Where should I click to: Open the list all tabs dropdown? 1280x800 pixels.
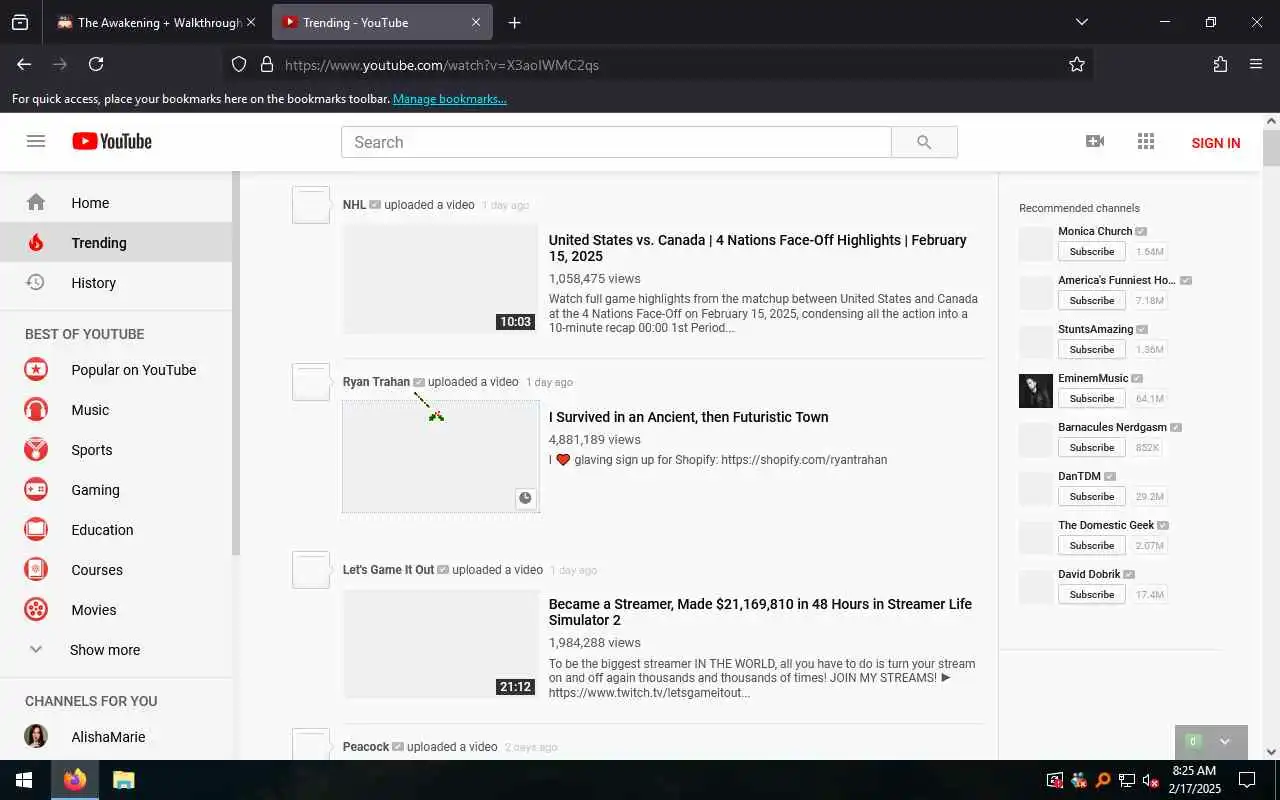[x=1081, y=22]
